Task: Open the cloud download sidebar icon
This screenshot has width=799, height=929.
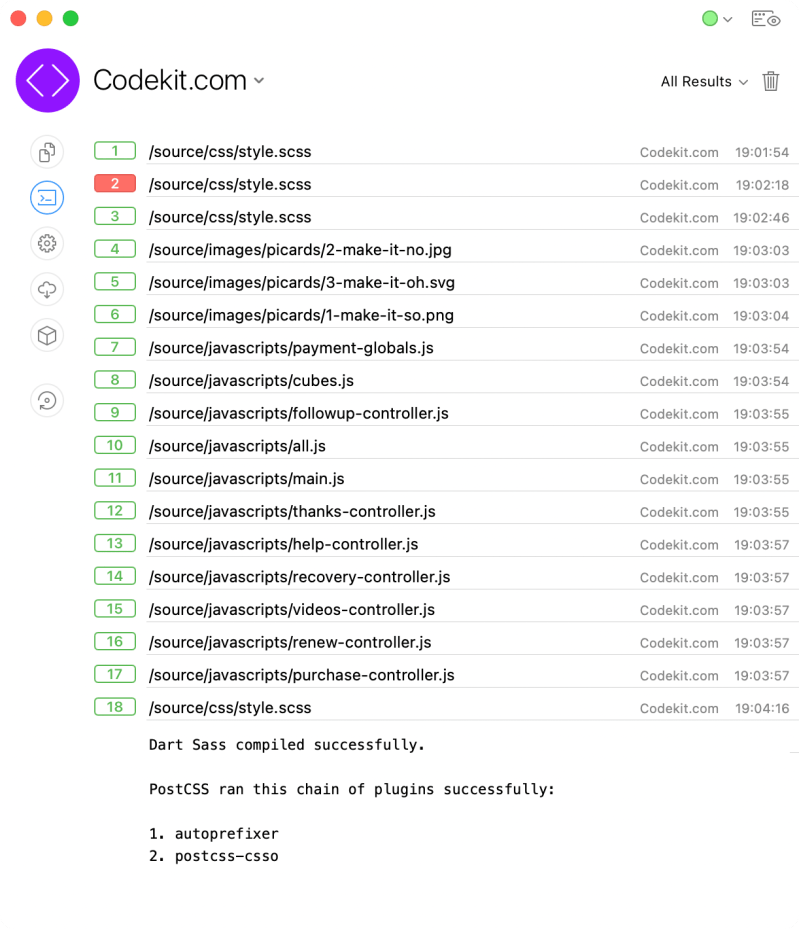Action: coord(47,290)
